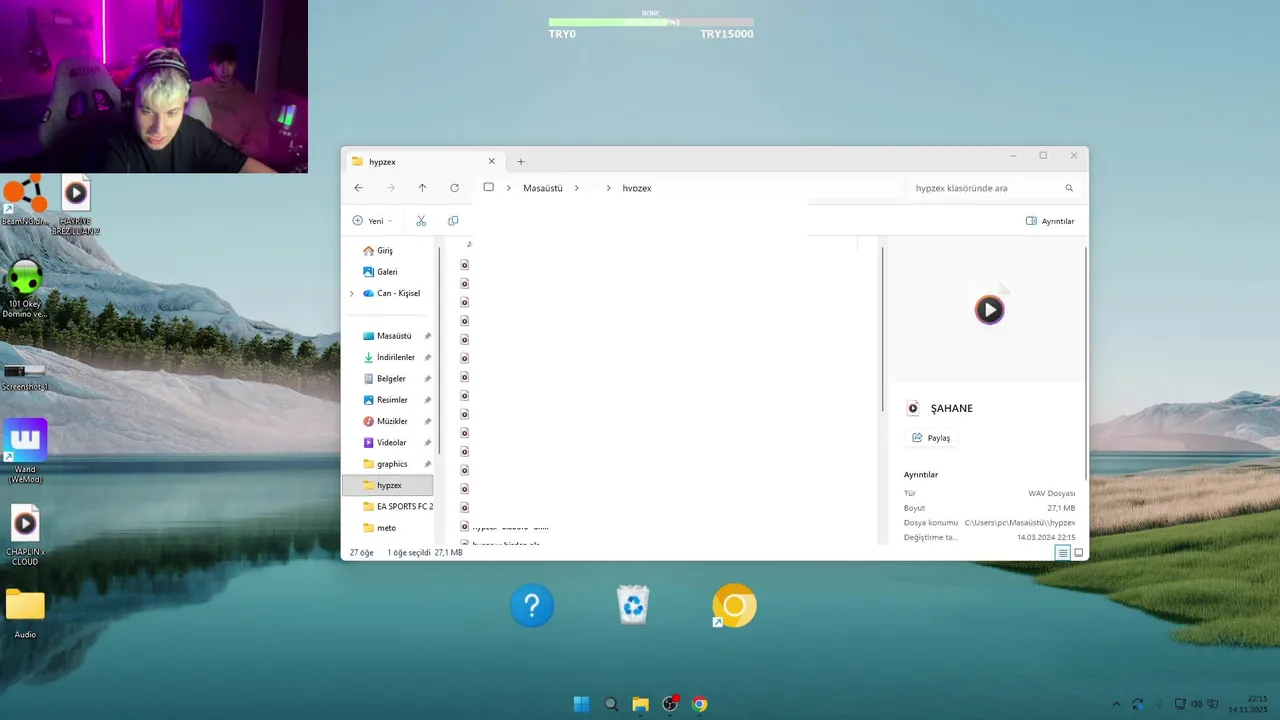Close the hypzex tab
The image size is (1280, 720).
492,161
